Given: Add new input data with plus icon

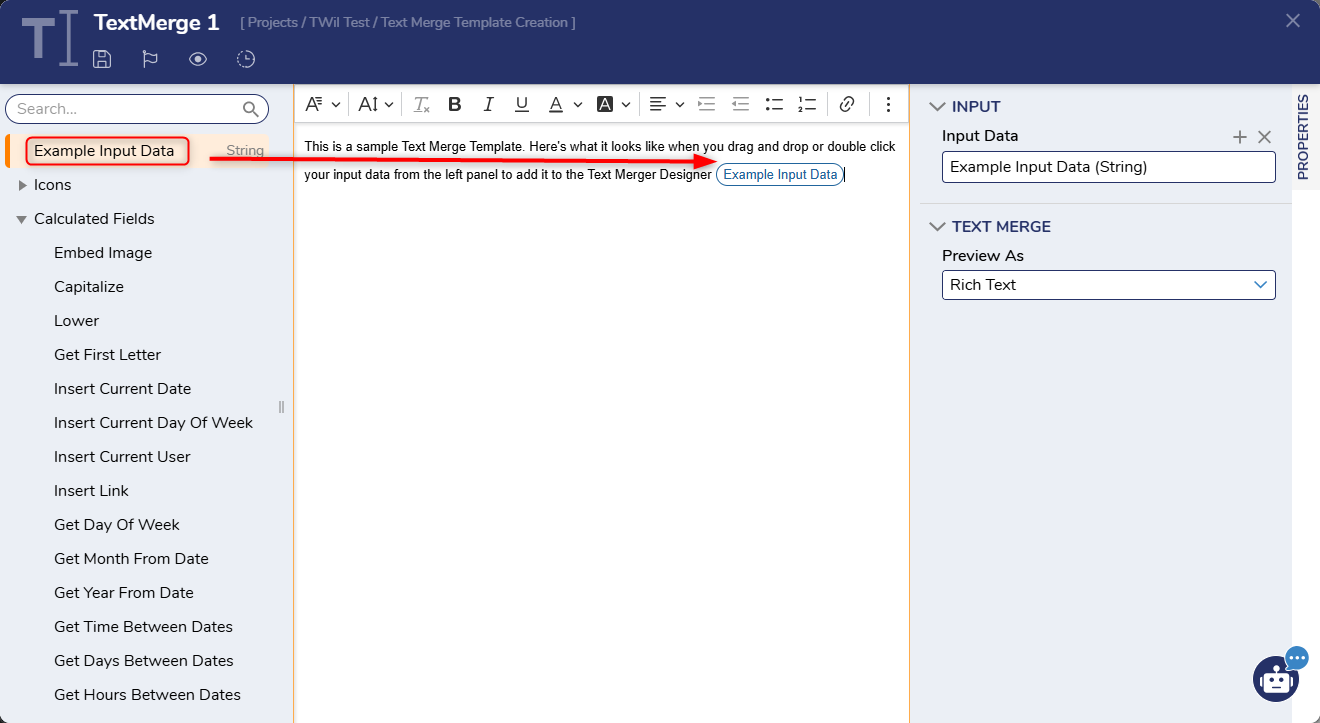Looking at the screenshot, I should click(1240, 137).
